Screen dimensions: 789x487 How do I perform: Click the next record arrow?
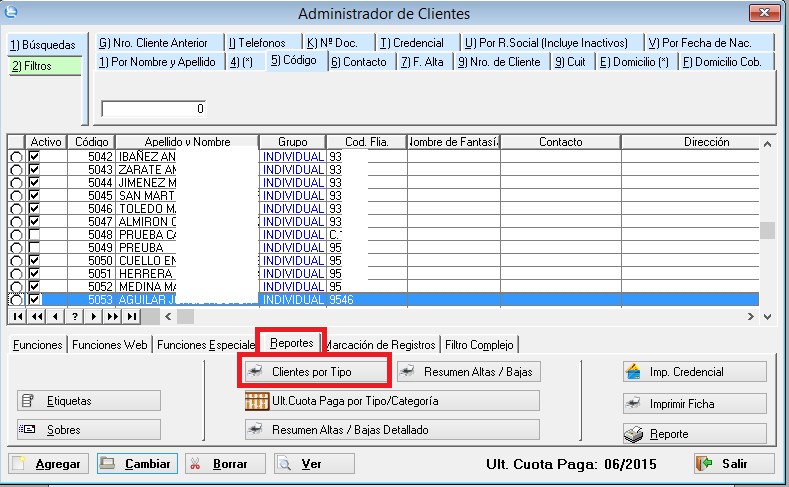(x=93, y=316)
